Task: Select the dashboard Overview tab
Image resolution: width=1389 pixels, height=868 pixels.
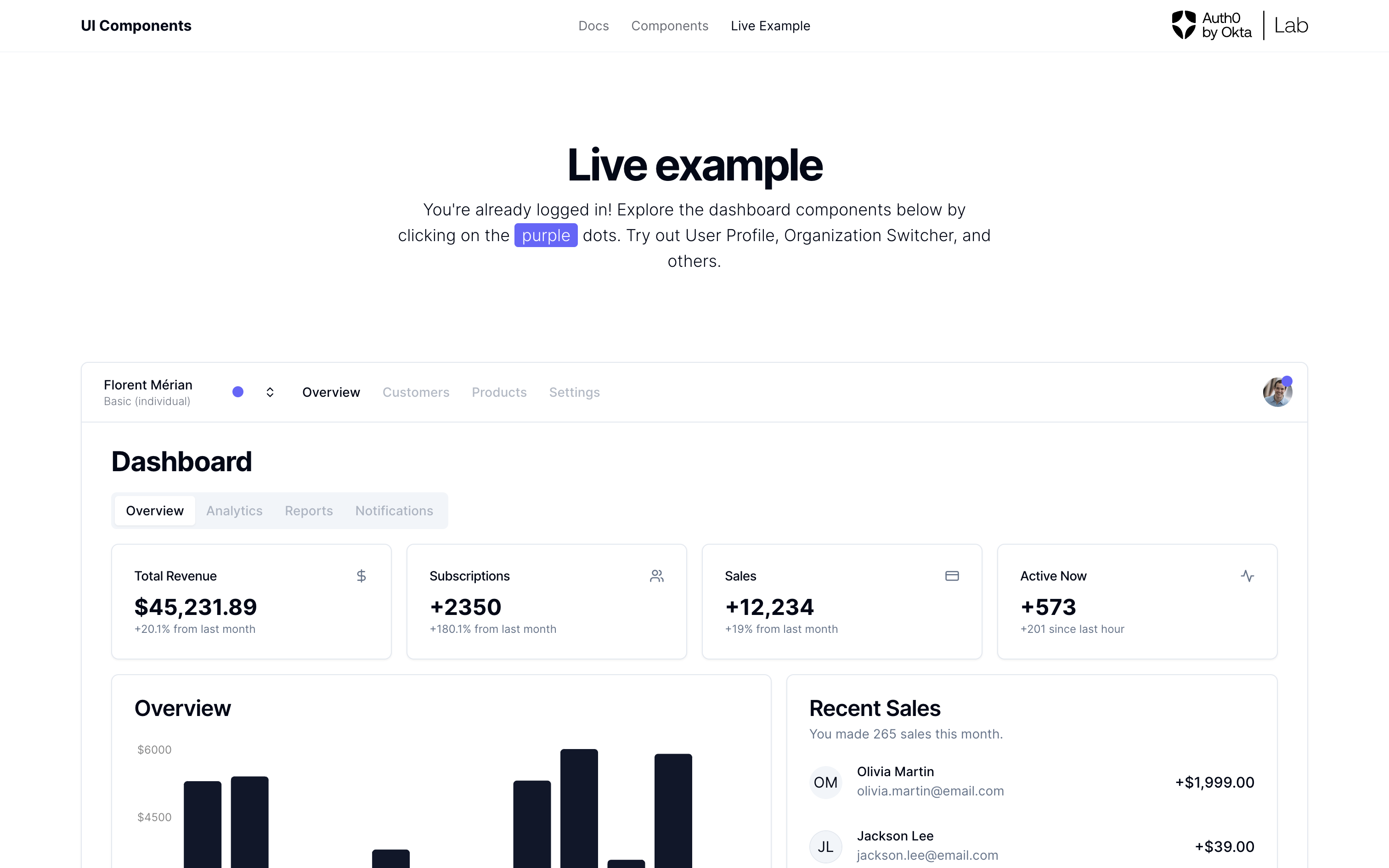Action: tap(155, 510)
